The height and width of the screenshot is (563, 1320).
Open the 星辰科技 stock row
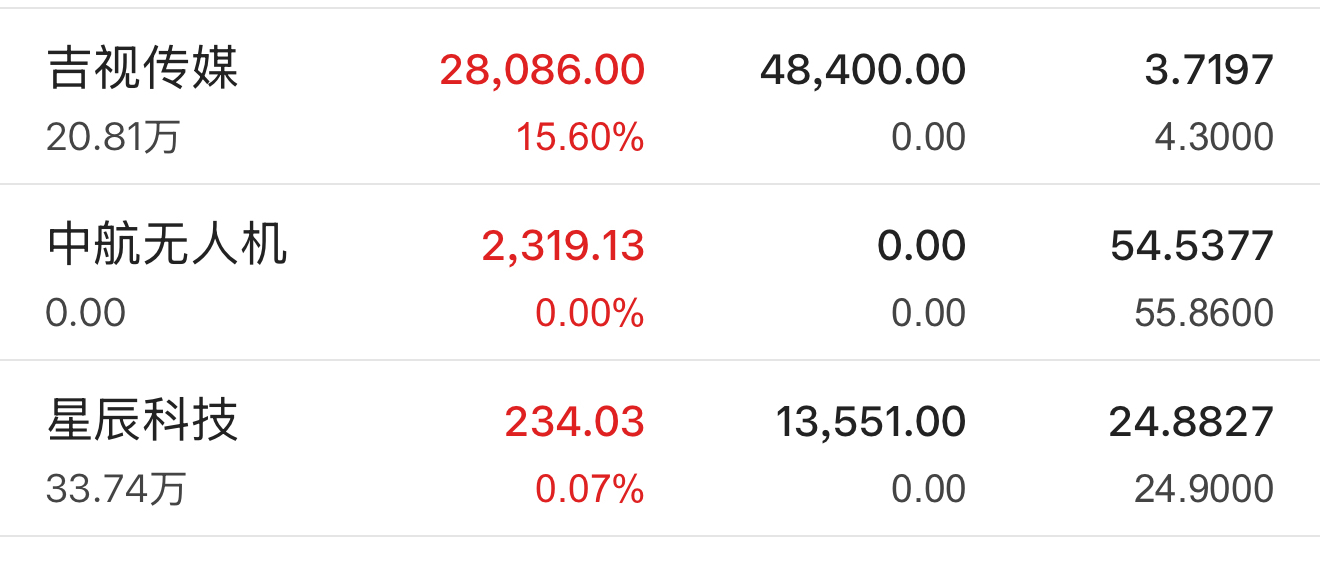660,449
